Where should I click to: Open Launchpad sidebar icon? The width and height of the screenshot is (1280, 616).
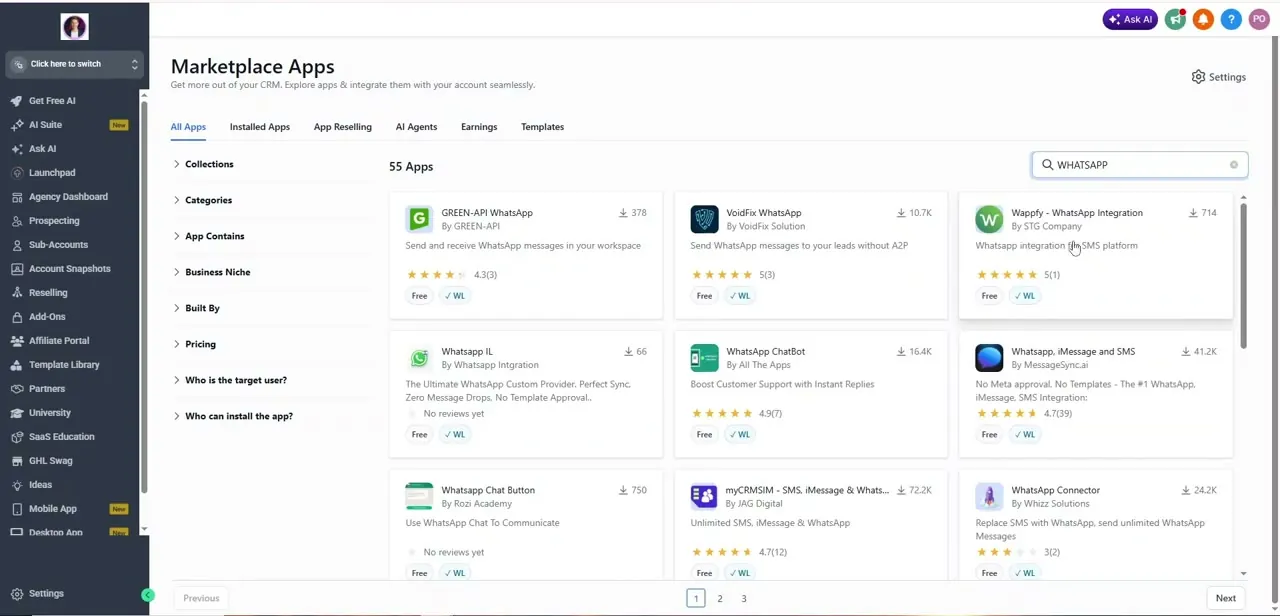click(17, 173)
